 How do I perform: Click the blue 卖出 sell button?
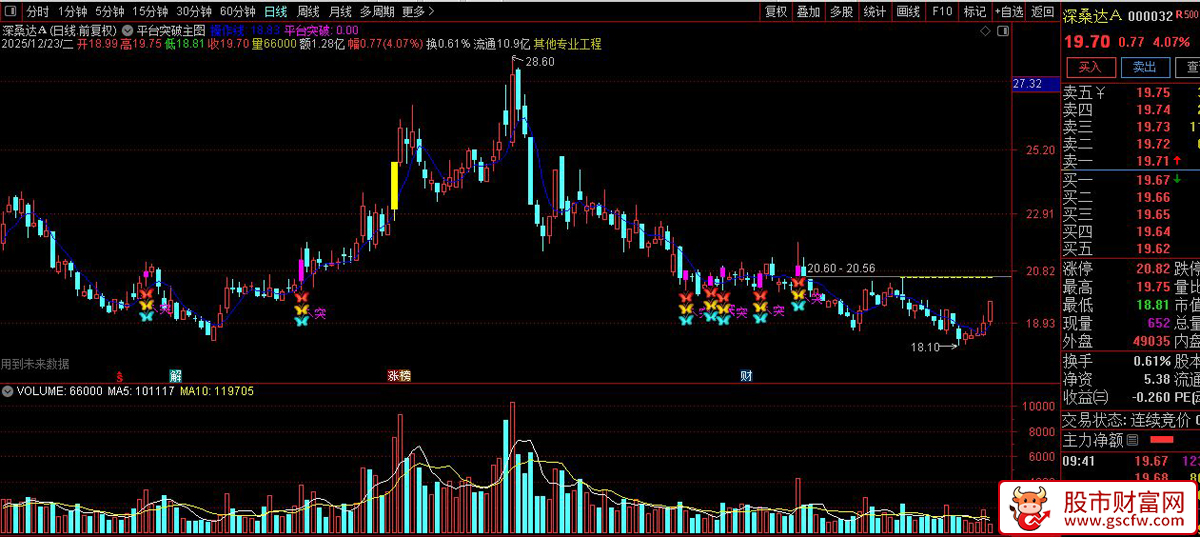pos(1145,68)
